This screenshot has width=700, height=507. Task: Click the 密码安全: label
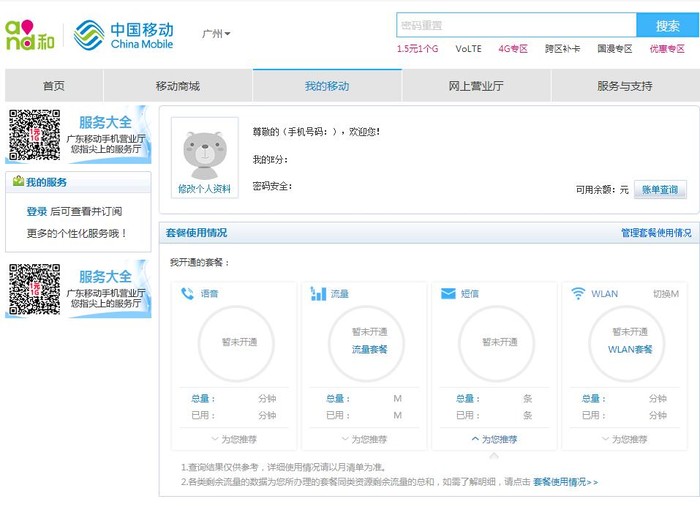pyautogui.click(x=272, y=186)
